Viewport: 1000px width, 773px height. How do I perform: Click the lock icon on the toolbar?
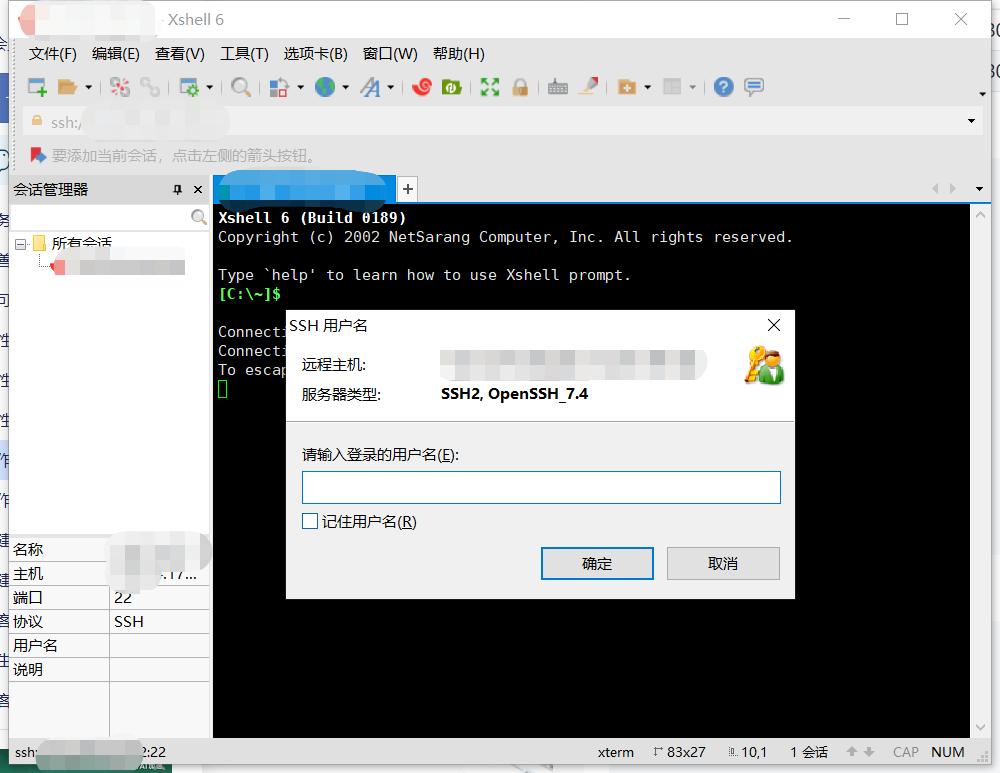pos(520,87)
